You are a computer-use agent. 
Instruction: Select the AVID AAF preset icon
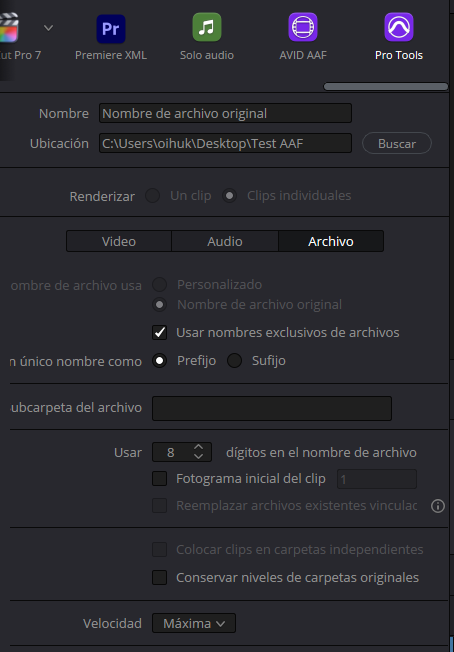point(303,27)
